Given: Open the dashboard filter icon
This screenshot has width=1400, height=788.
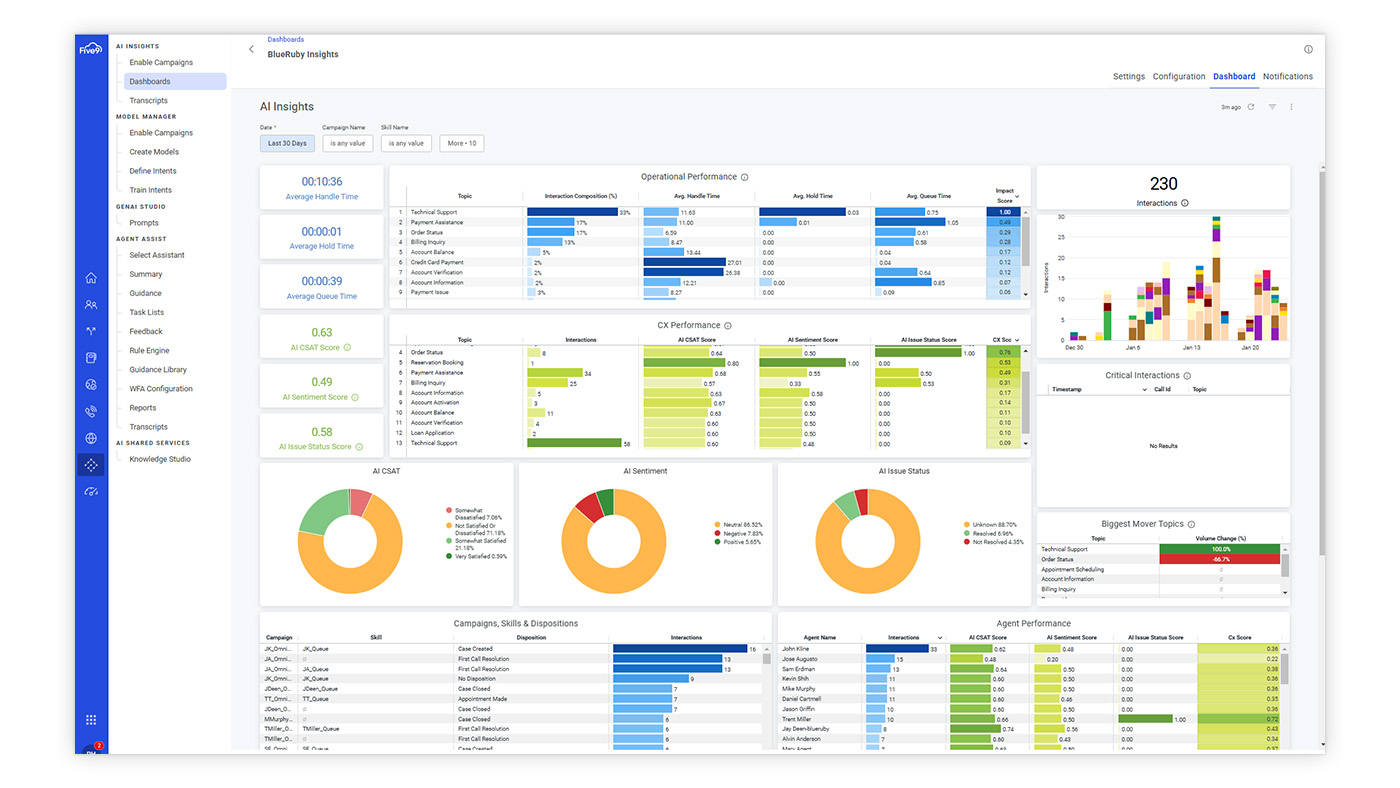Looking at the screenshot, I should click(x=1272, y=107).
